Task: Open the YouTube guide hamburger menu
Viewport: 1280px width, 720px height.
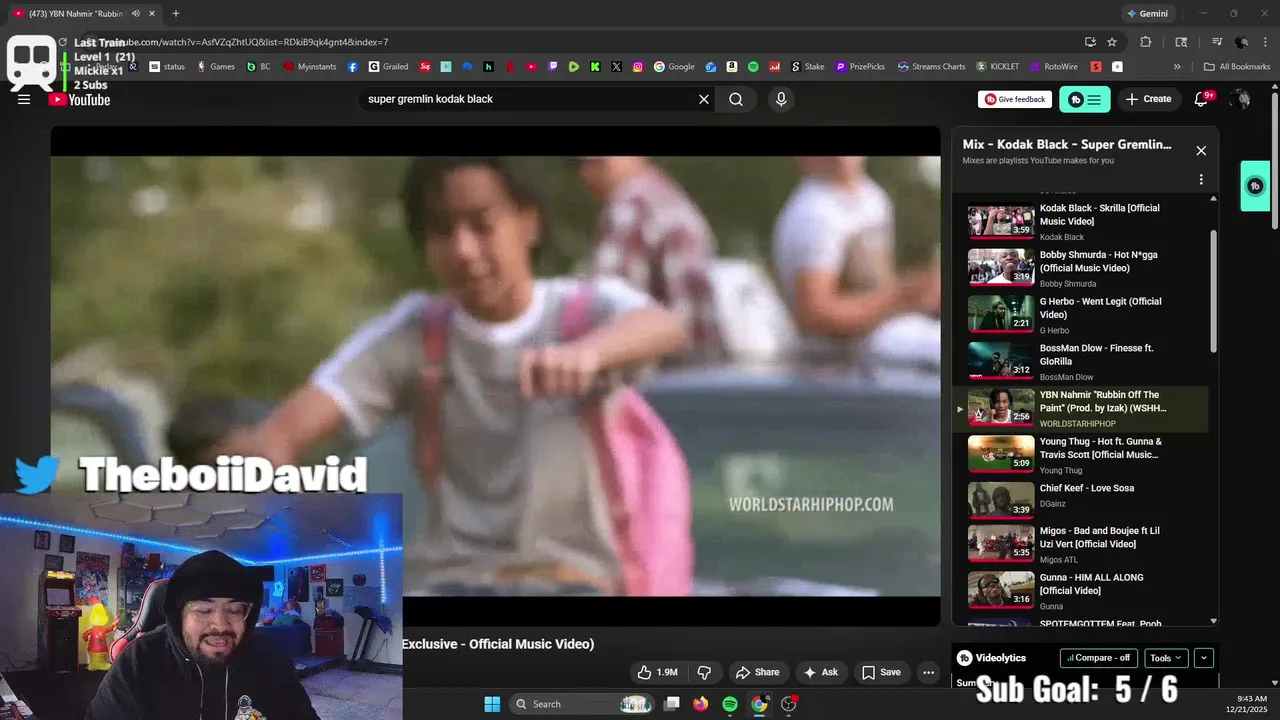Action: coord(24,99)
